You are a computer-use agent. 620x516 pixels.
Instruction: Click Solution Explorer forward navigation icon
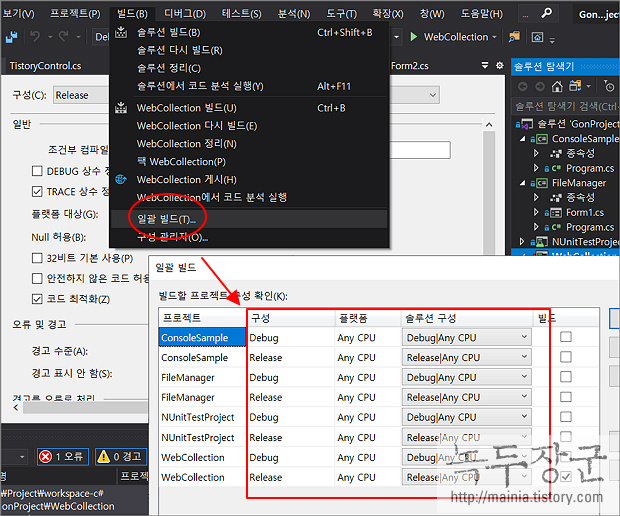coord(540,86)
